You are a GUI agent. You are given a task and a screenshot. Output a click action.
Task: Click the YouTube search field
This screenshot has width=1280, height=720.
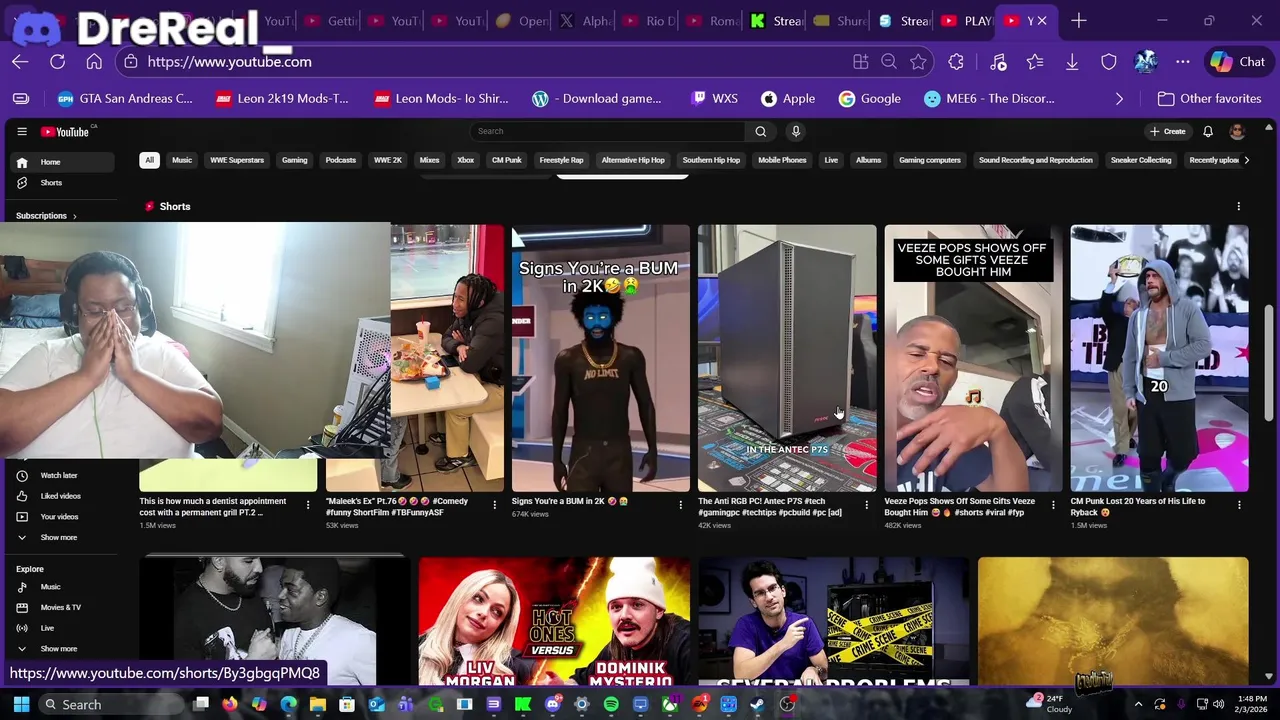[x=607, y=131]
